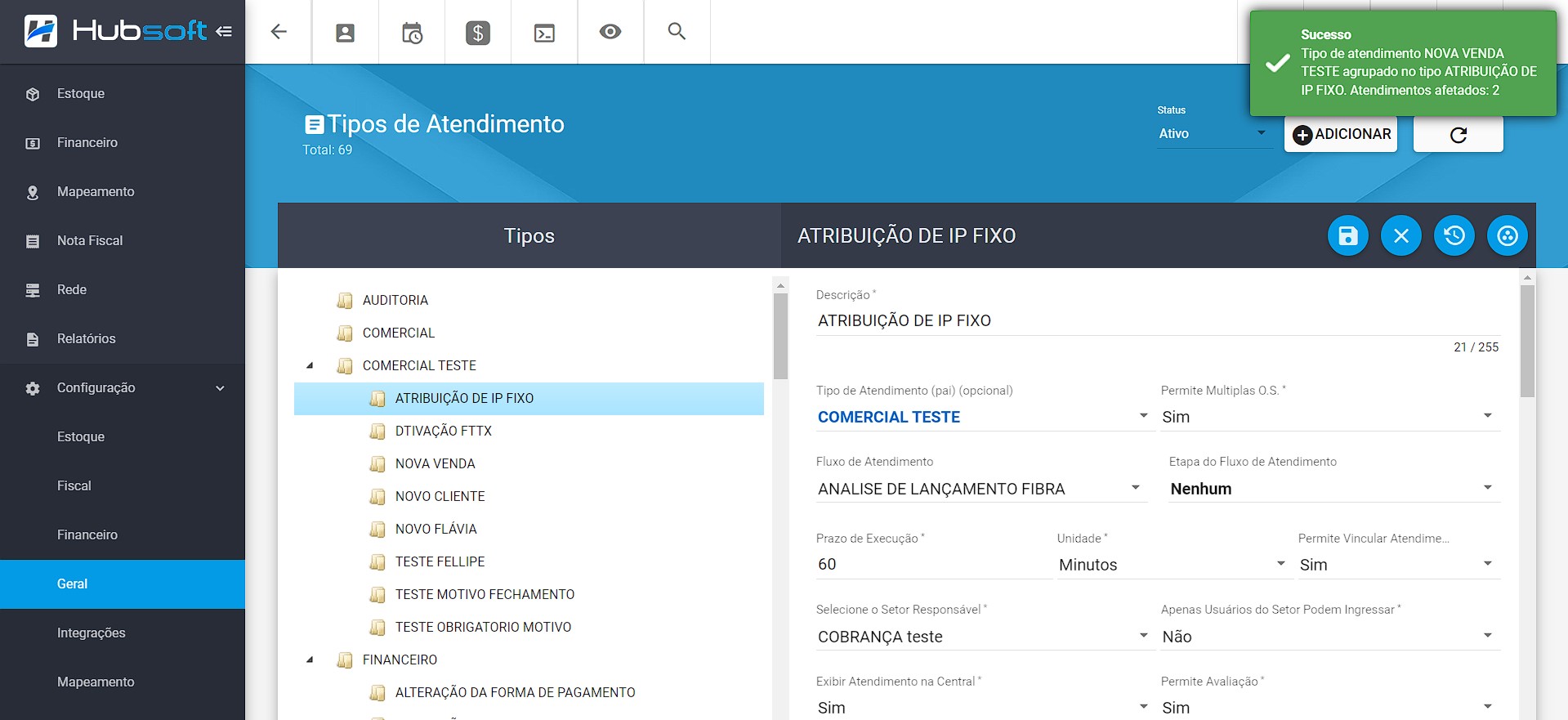Click the Prazo de Execução field
This screenshot has width=1568, height=720.
[934, 564]
